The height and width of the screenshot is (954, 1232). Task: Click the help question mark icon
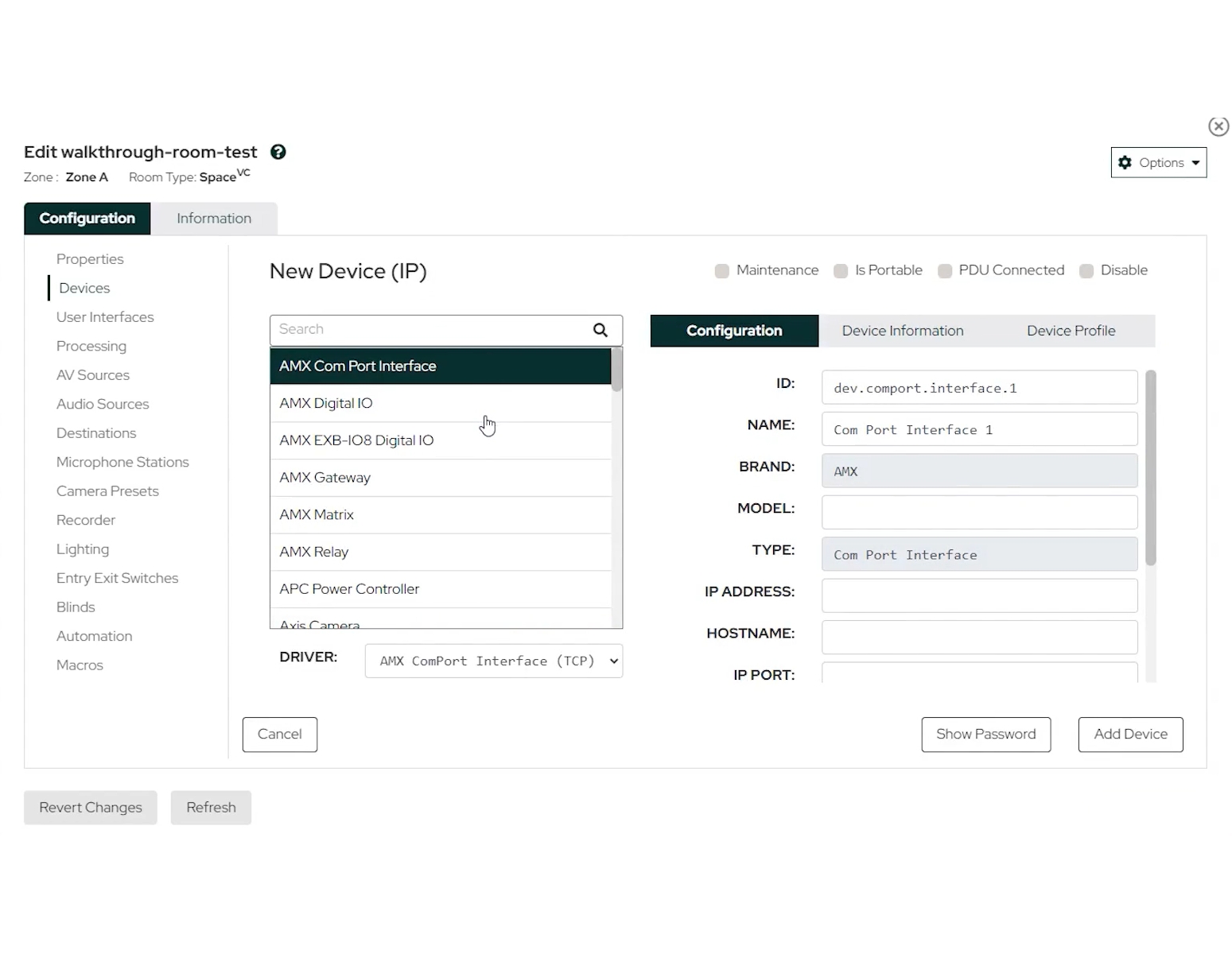coord(278,152)
